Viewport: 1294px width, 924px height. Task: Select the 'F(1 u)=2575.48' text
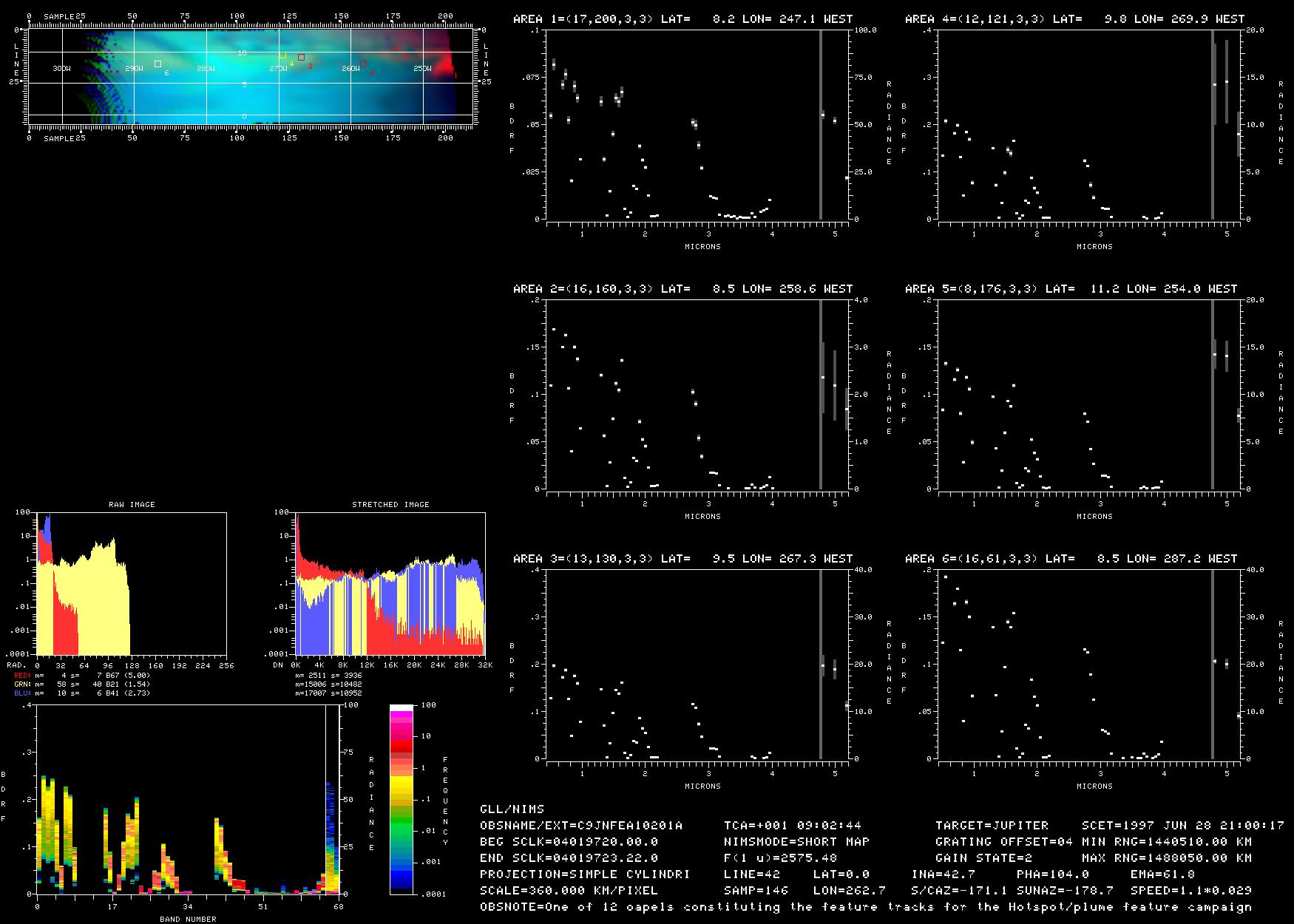(x=780, y=857)
